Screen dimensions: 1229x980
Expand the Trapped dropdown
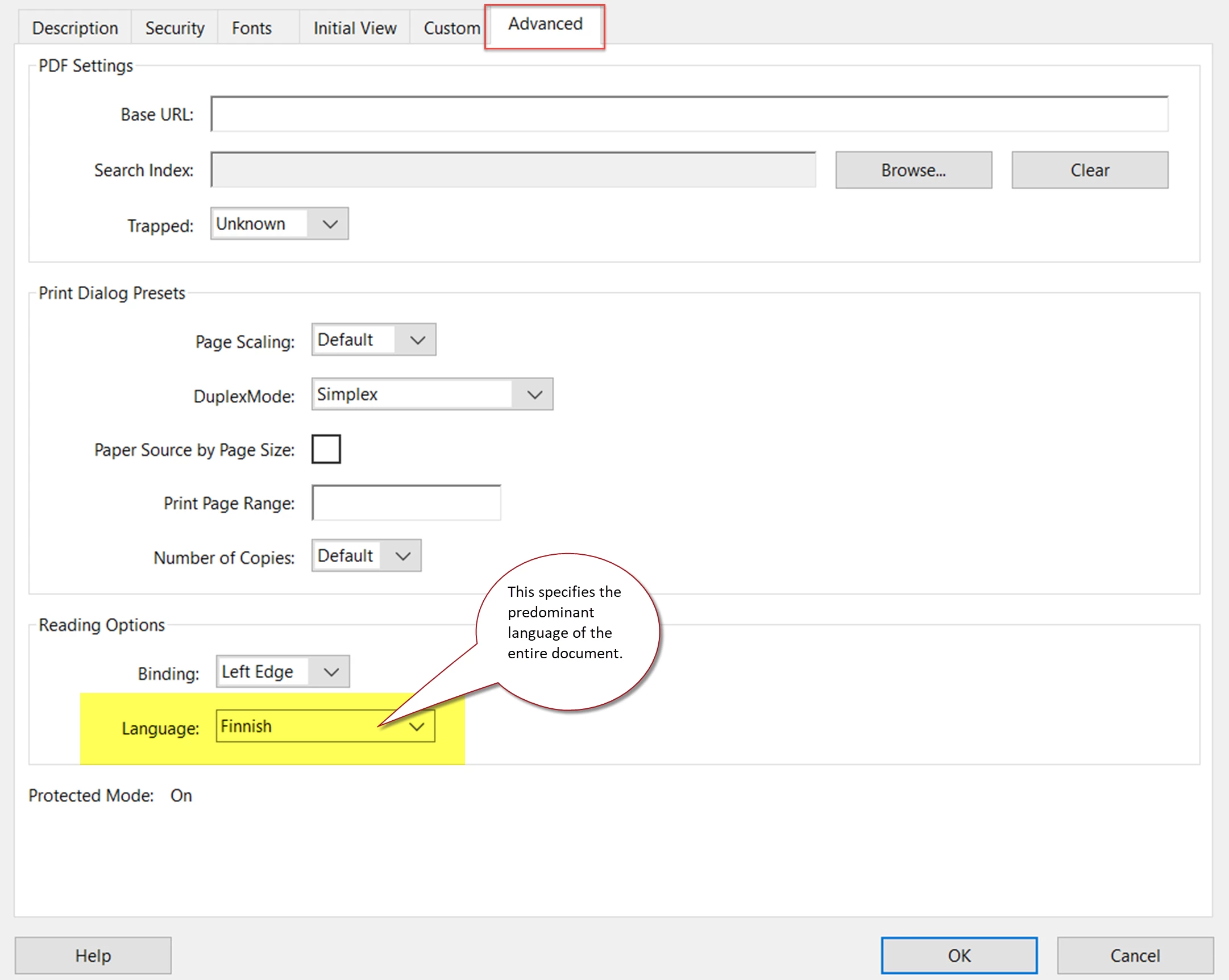point(279,224)
